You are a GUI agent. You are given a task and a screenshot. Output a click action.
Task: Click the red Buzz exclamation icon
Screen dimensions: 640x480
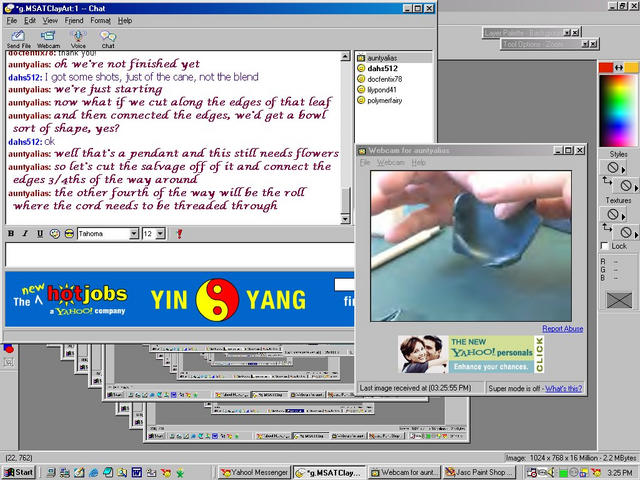coord(179,233)
